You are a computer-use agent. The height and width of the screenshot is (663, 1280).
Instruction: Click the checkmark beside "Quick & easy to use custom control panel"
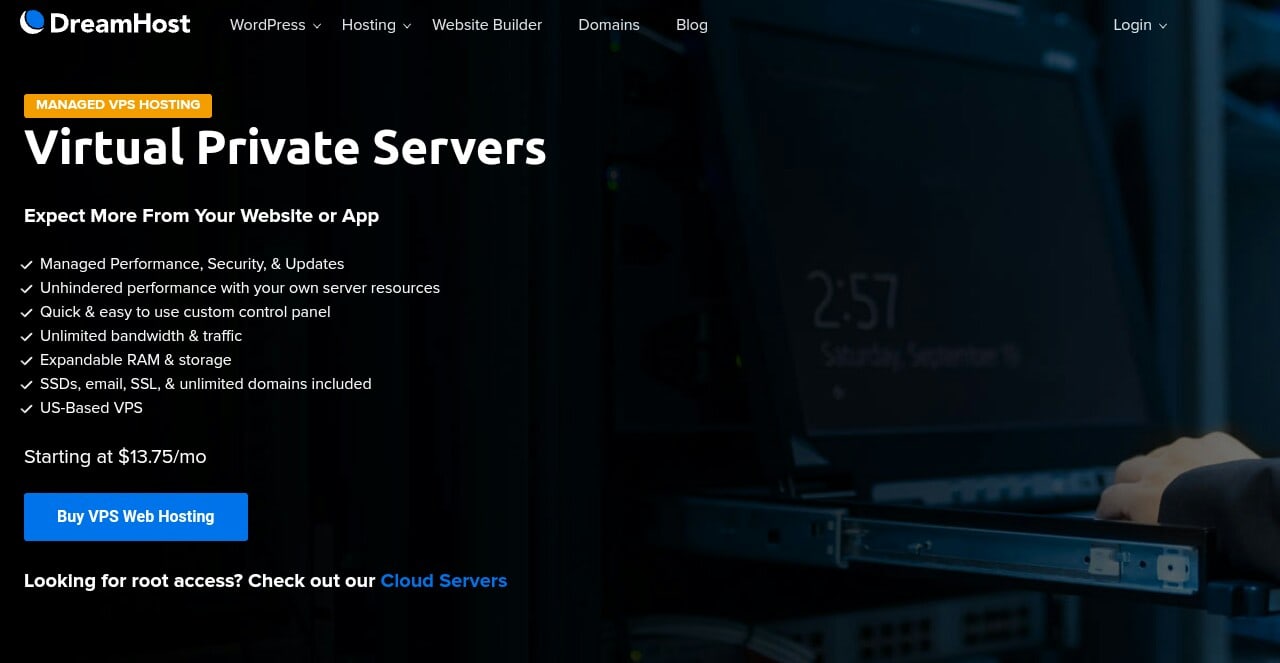coord(27,312)
